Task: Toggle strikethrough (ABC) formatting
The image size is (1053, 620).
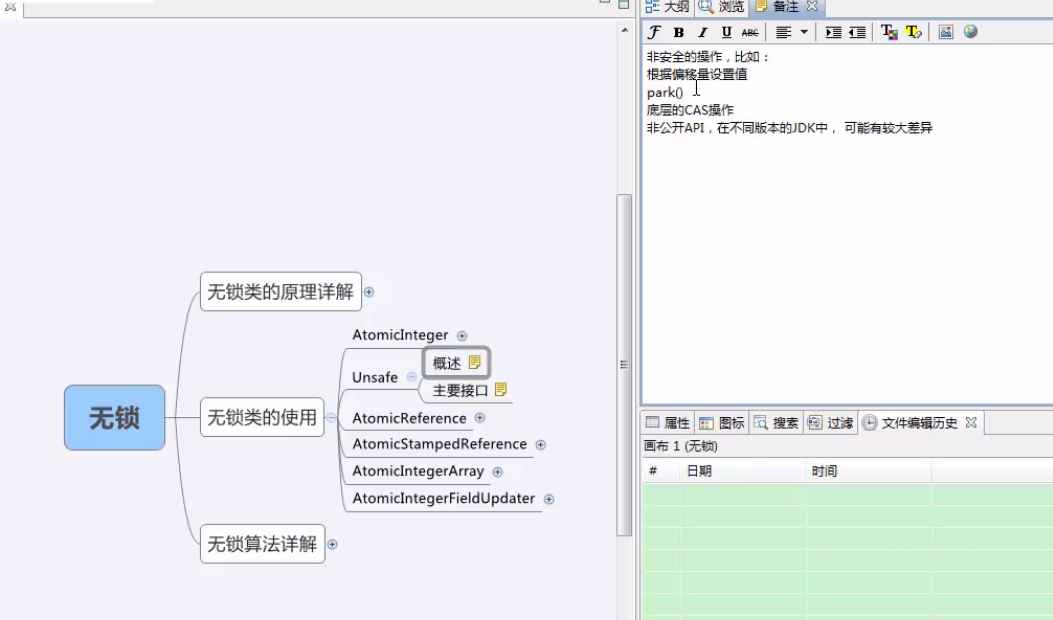Action: click(749, 32)
